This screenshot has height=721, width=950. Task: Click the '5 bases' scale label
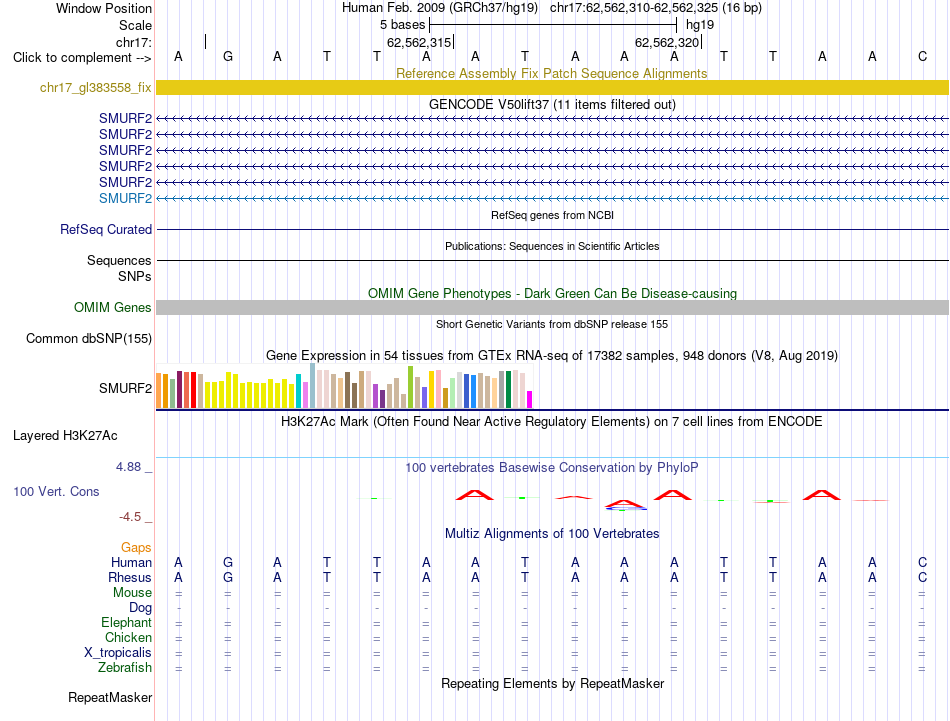point(402,25)
